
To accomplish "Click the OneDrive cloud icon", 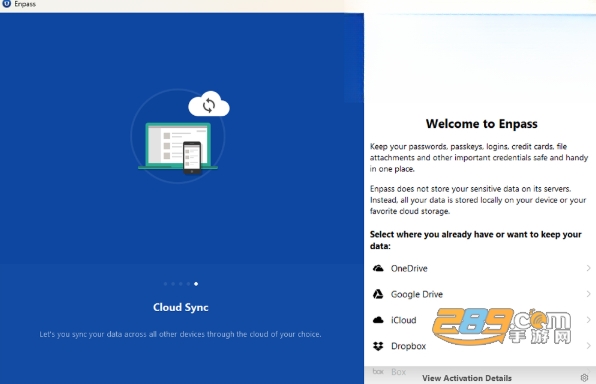I will click(378, 268).
